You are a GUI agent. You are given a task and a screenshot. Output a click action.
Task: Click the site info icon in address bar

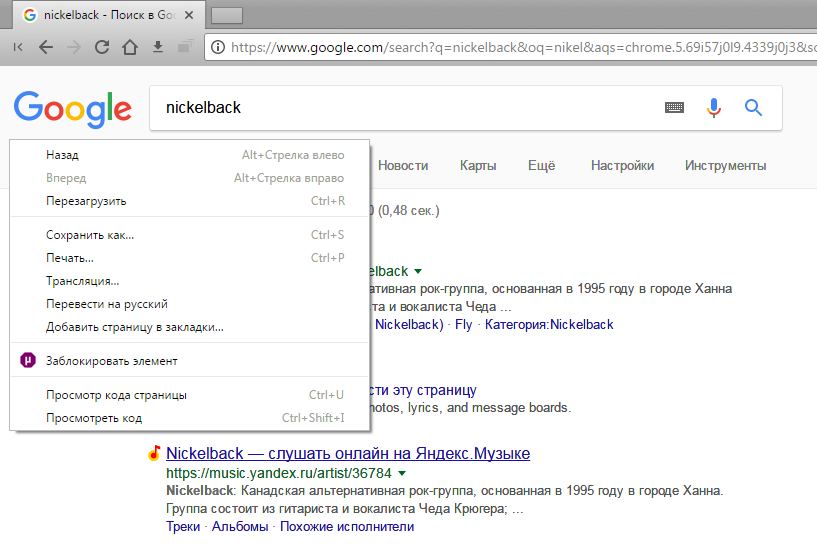217,47
